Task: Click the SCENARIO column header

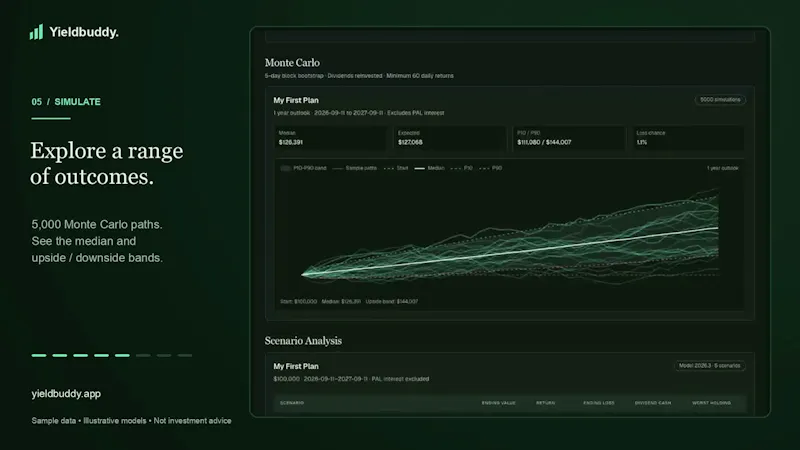Action: 292,403
